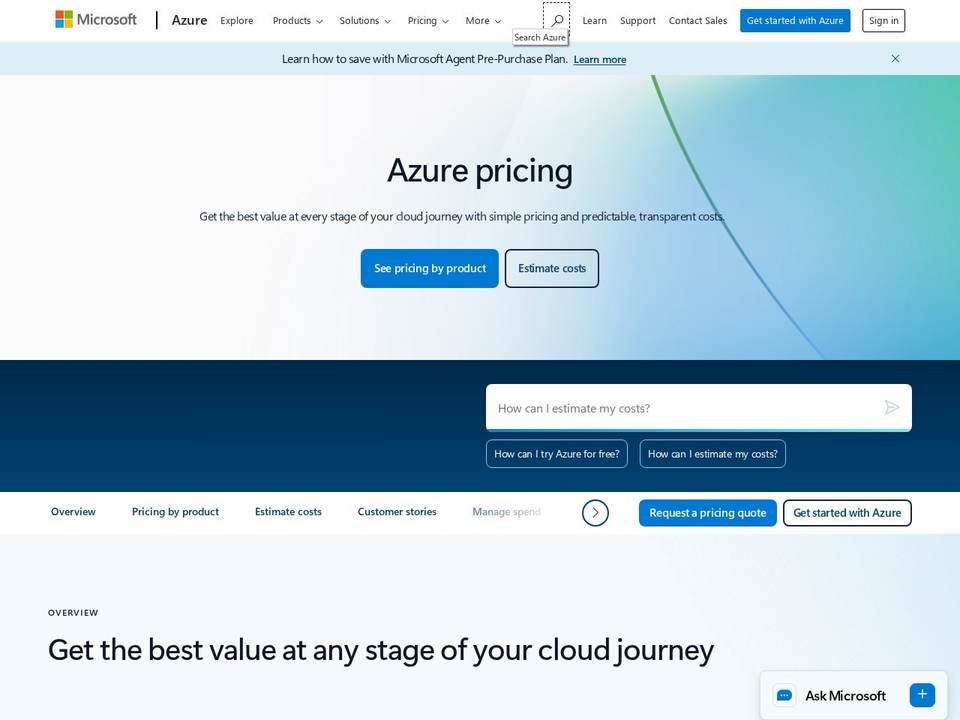960x720 pixels.
Task: Select the How can I try Azure for free suggestion
Action: coord(557,454)
